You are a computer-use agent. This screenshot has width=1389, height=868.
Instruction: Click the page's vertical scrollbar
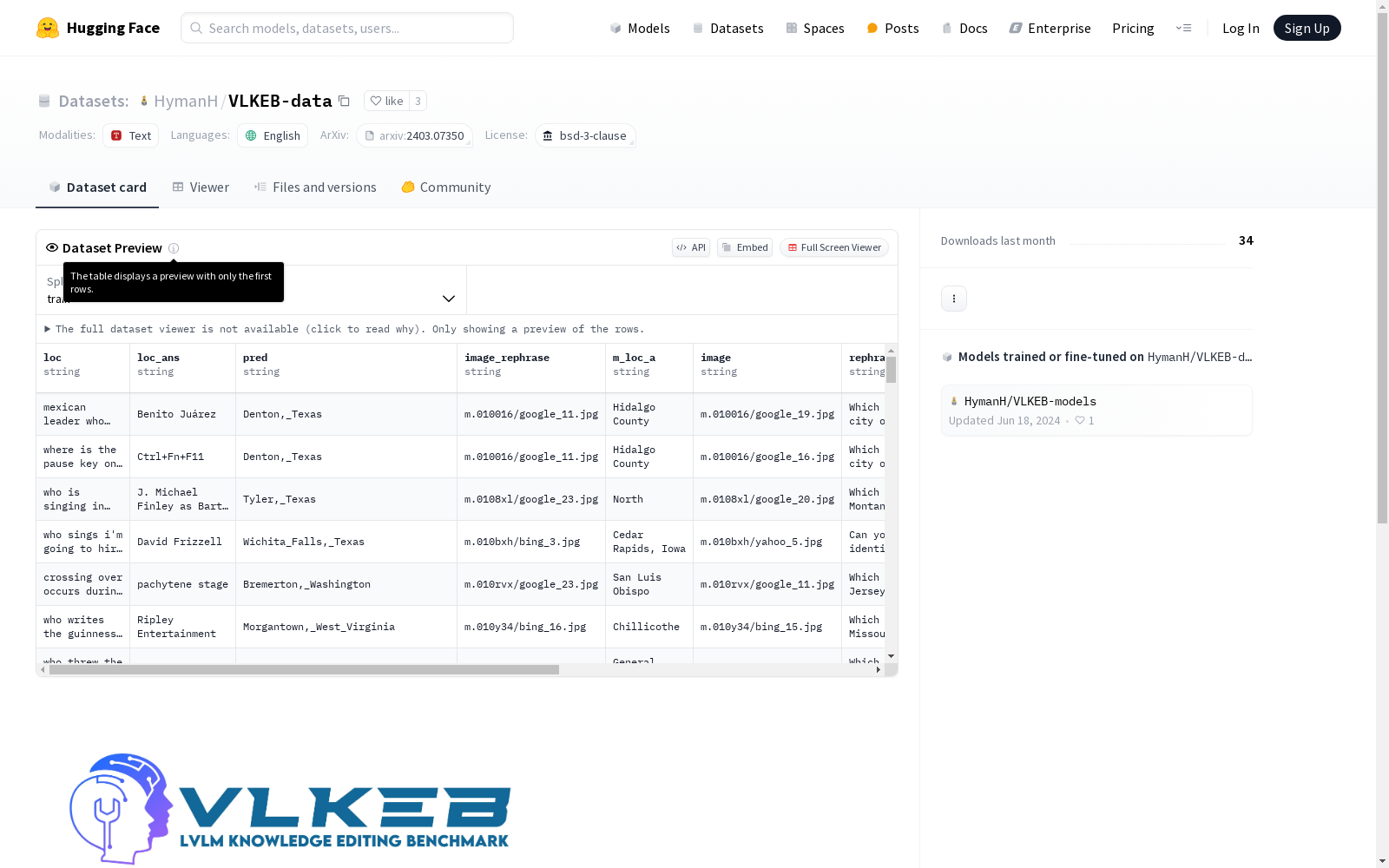tap(1382, 269)
